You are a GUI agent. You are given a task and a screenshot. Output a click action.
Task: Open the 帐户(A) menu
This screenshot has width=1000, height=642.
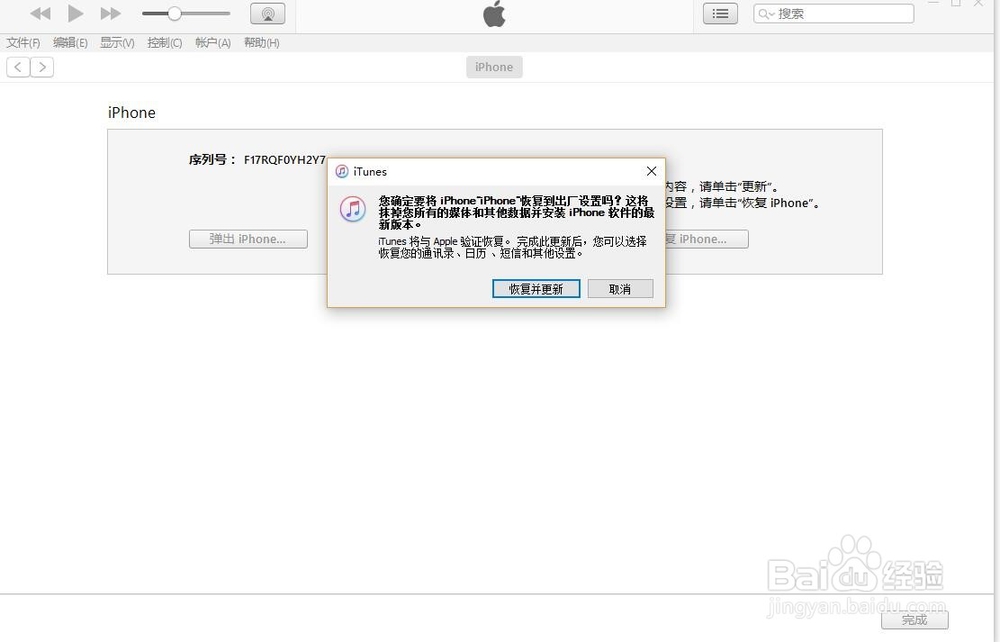click(x=212, y=43)
